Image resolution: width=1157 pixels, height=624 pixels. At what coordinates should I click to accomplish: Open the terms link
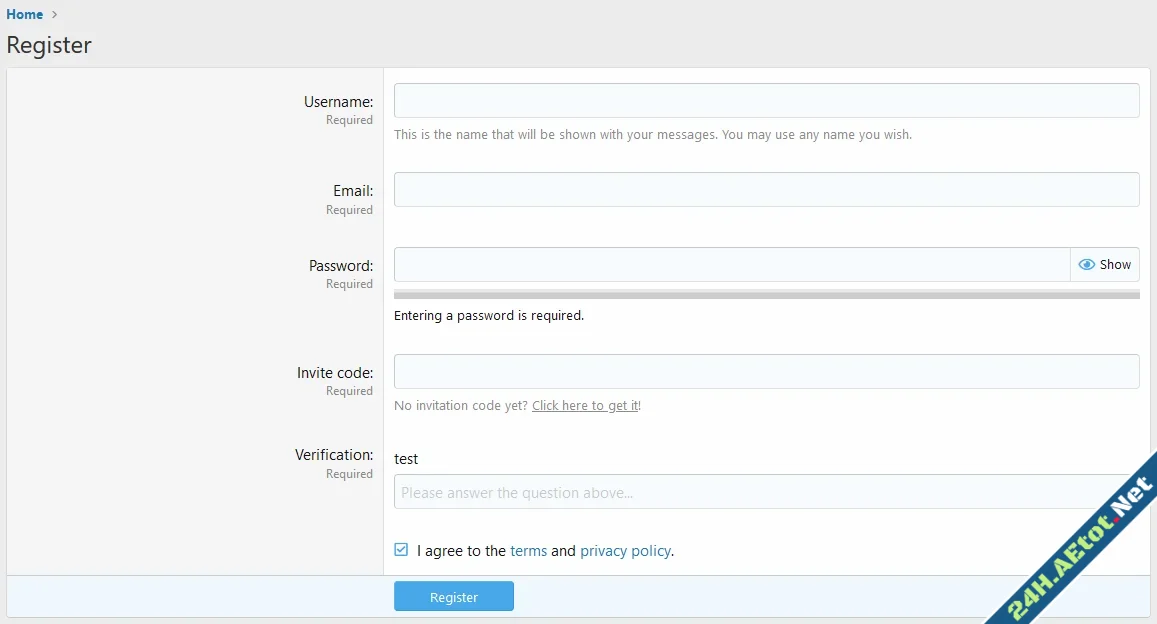point(529,550)
